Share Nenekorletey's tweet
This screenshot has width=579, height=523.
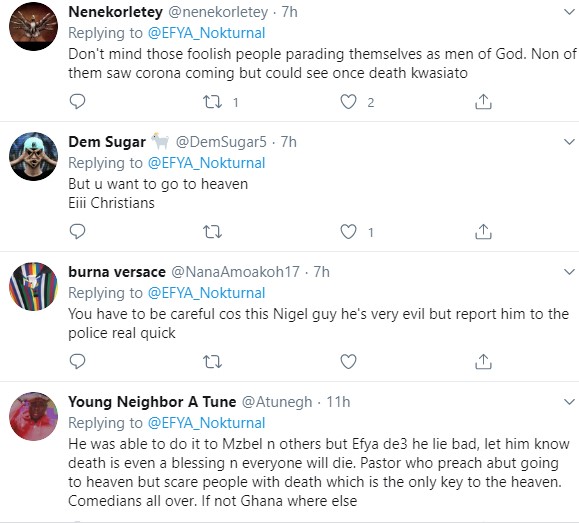click(483, 102)
